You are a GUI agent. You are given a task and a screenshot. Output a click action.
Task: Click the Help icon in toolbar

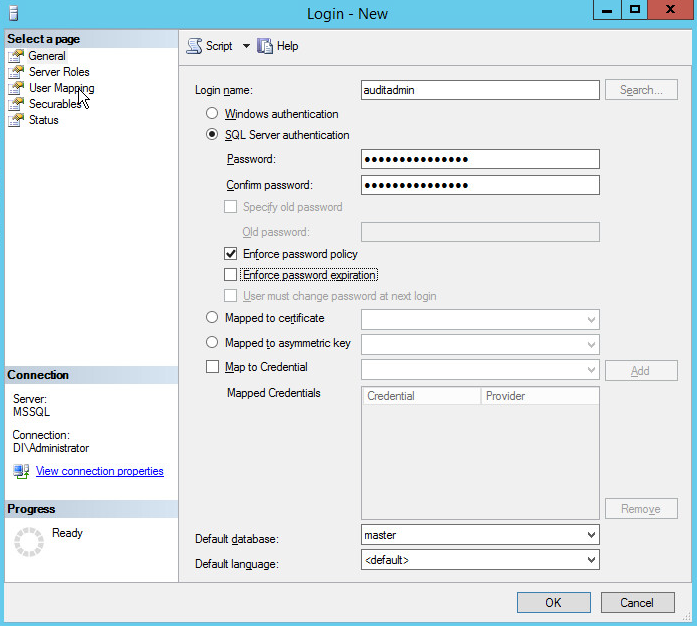265,46
